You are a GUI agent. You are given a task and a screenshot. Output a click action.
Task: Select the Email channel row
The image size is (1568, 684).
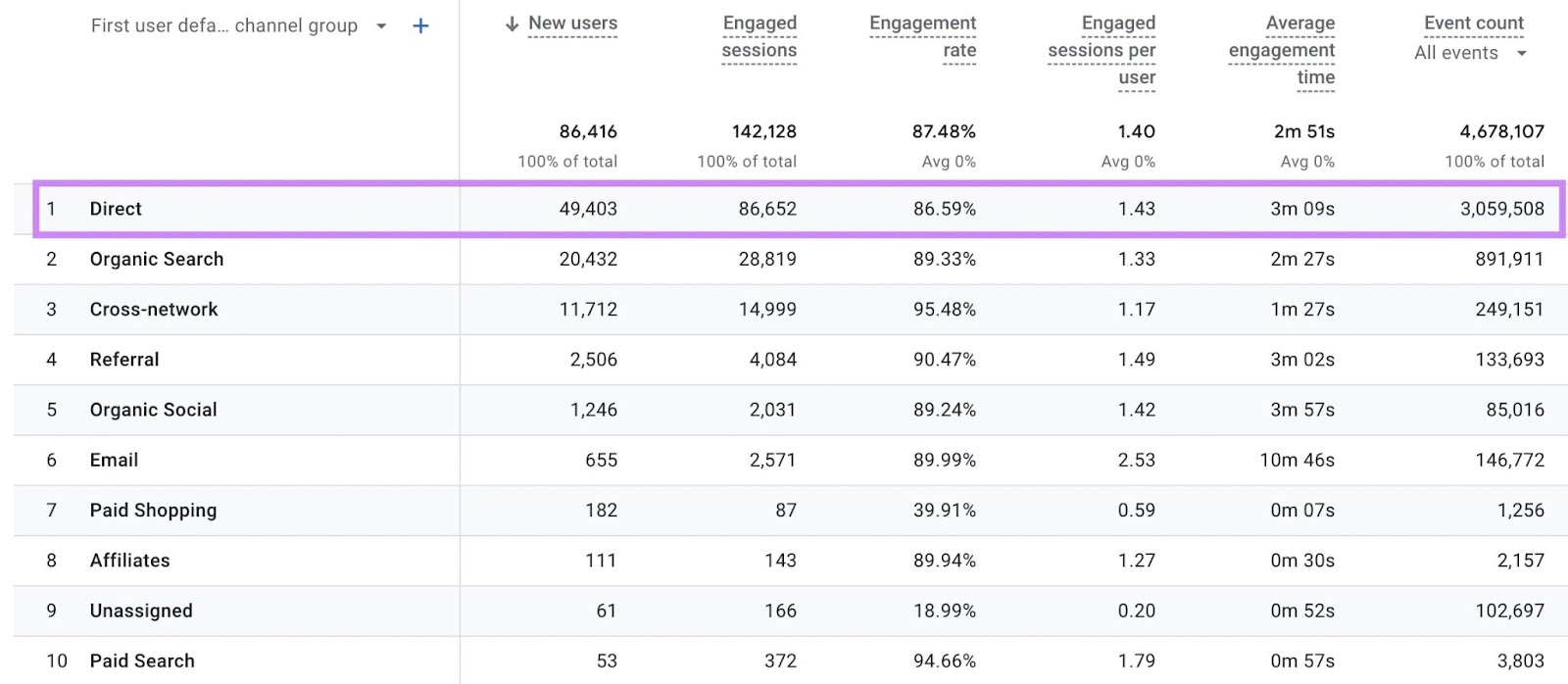(114, 460)
